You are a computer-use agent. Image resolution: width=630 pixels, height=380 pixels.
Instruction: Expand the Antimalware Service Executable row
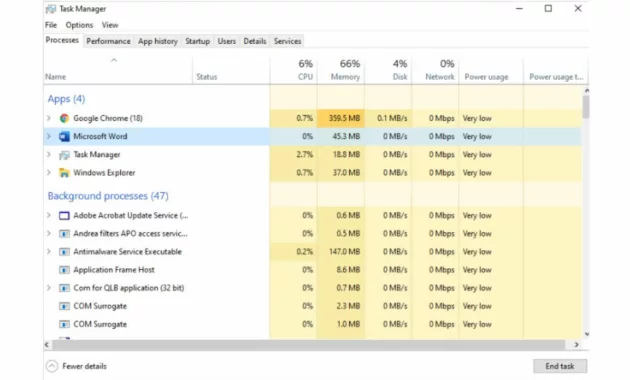pos(49,251)
